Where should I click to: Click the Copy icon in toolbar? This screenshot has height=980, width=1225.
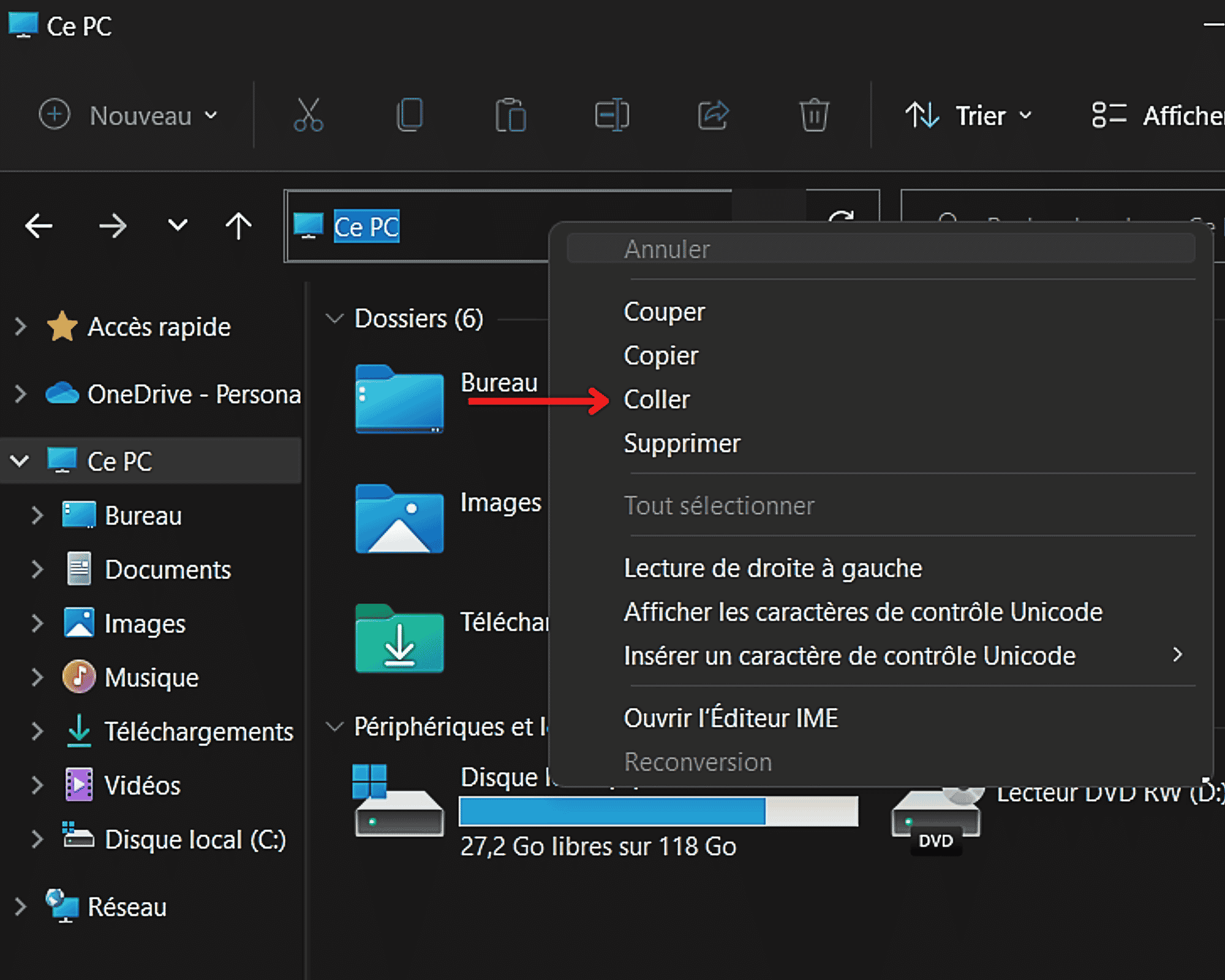click(x=410, y=115)
